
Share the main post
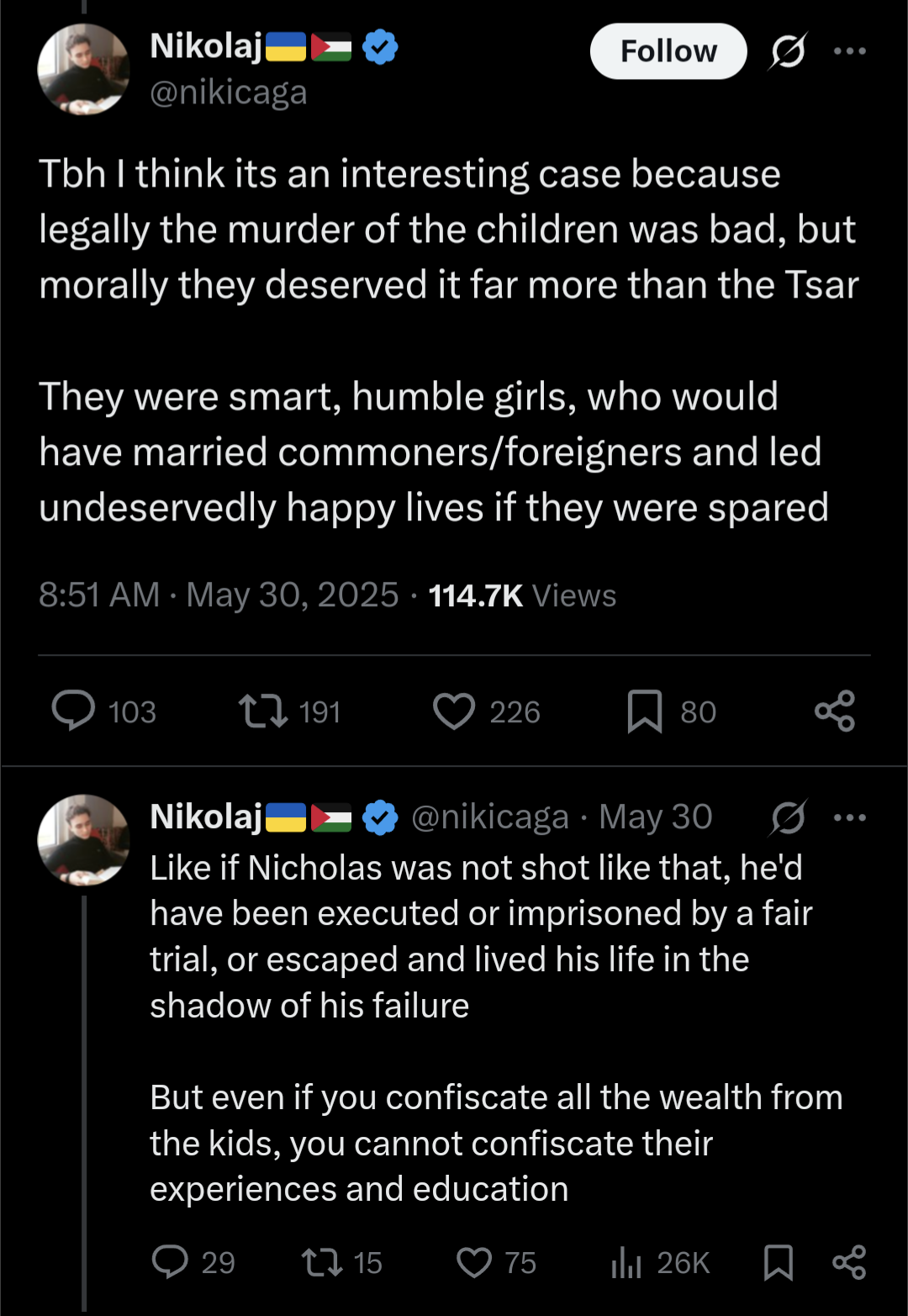835,711
